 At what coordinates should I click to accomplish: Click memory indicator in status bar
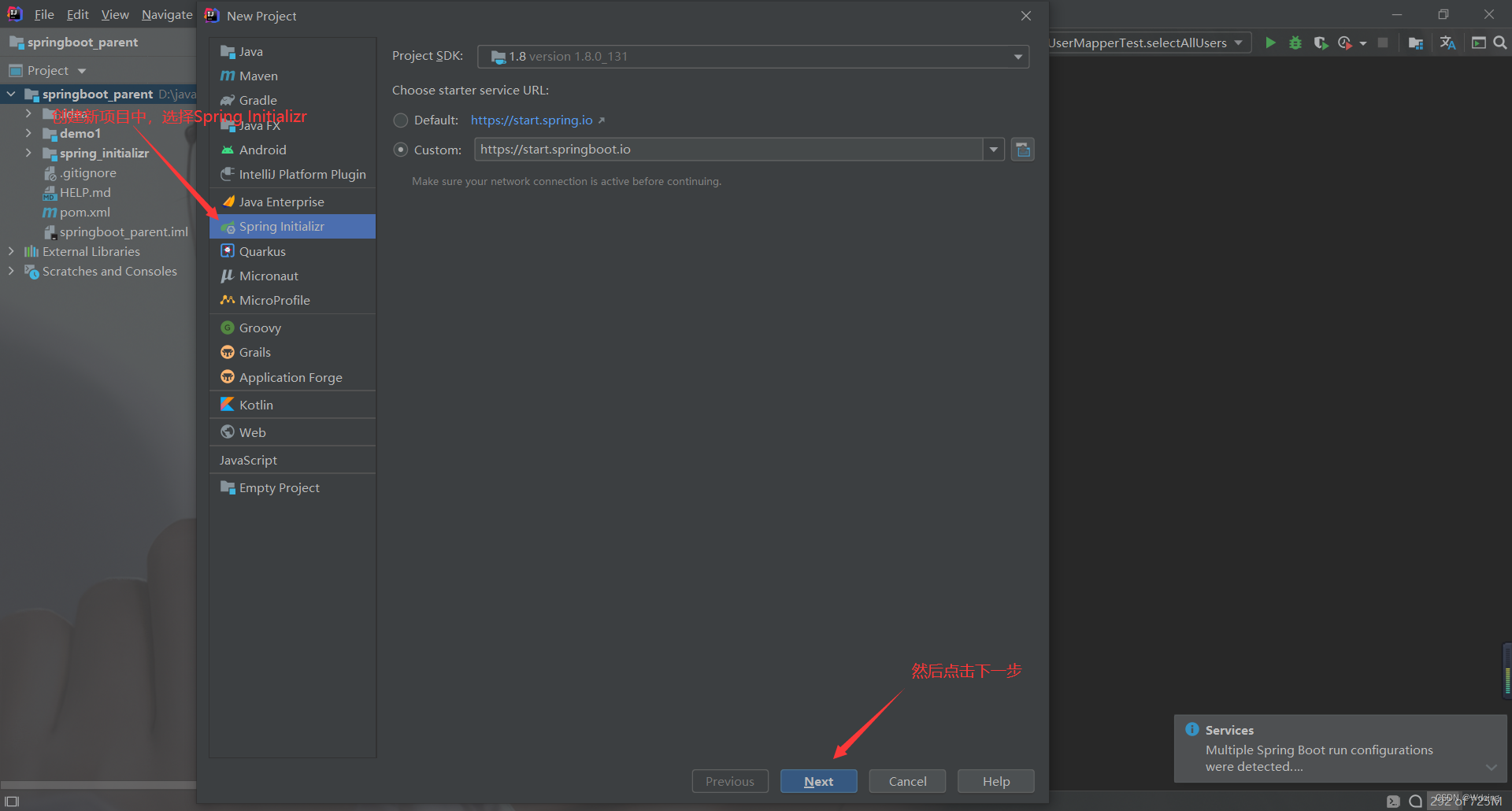point(1466,801)
